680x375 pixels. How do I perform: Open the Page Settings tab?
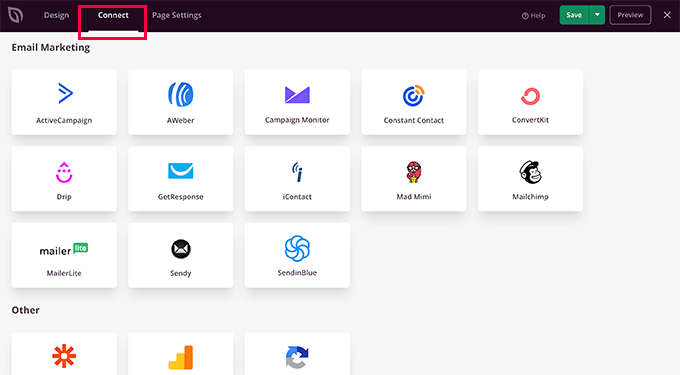(177, 15)
